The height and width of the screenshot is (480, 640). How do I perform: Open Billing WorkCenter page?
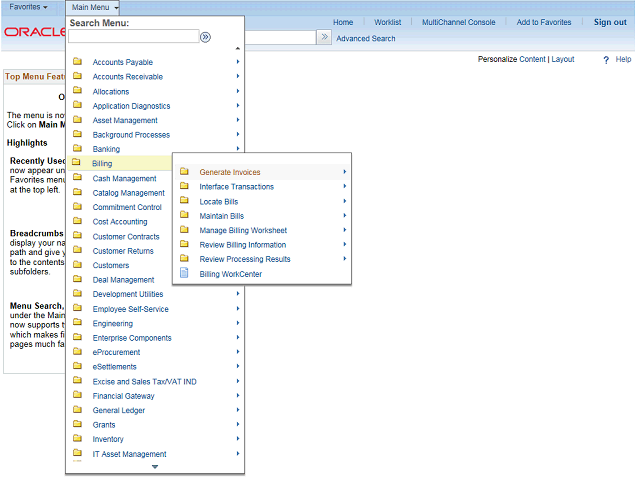(x=231, y=274)
